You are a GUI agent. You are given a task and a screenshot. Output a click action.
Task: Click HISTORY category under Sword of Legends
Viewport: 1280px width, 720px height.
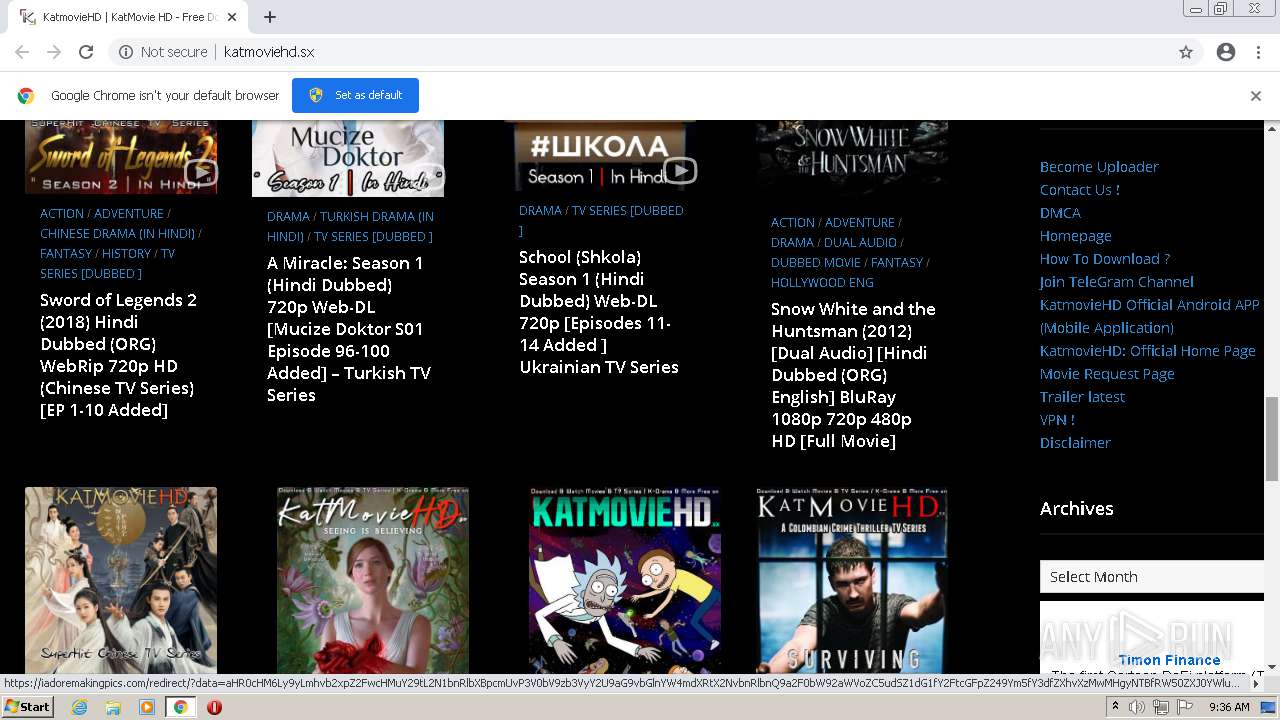[126, 253]
